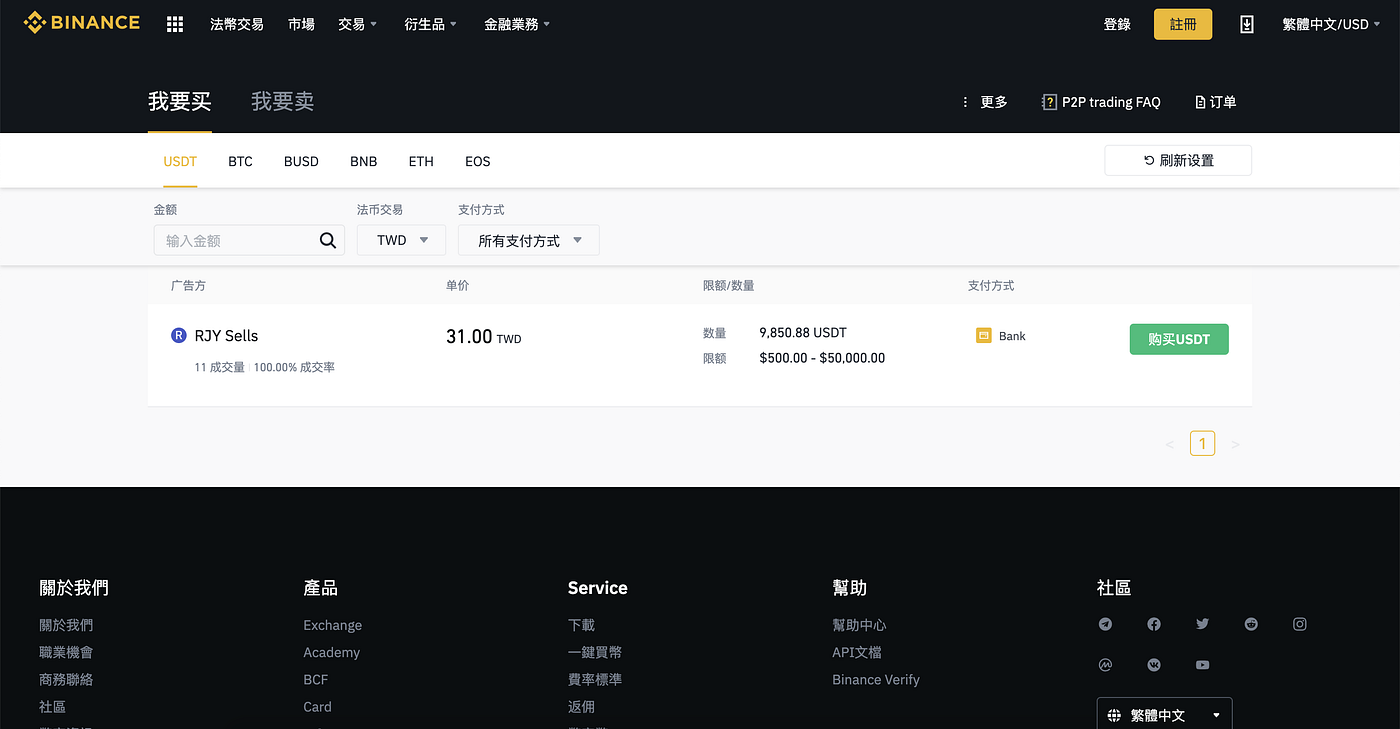This screenshot has height=729, width=1400.
Task: Switch to the 我要卖 tab
Action: pyautogui.click(x=283, y=101)
